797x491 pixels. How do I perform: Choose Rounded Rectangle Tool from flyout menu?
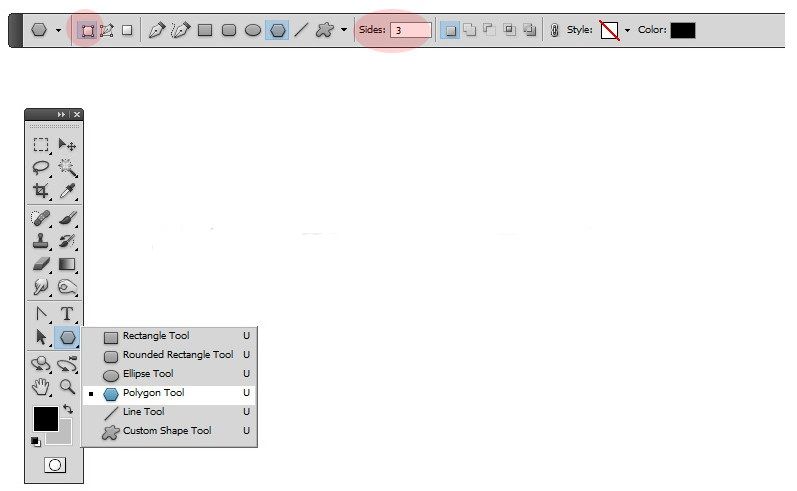tap(177, 355)
